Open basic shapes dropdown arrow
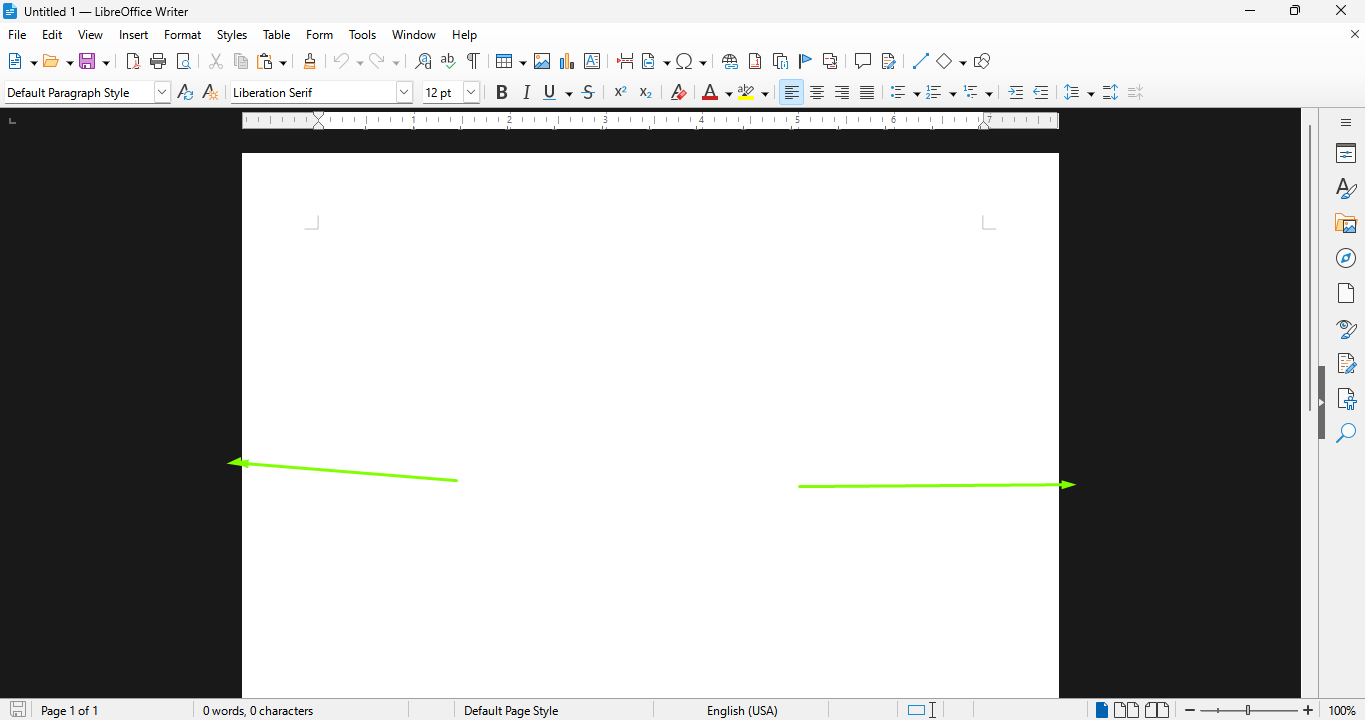Screen dimensions: 1365x720 (963, 62)
